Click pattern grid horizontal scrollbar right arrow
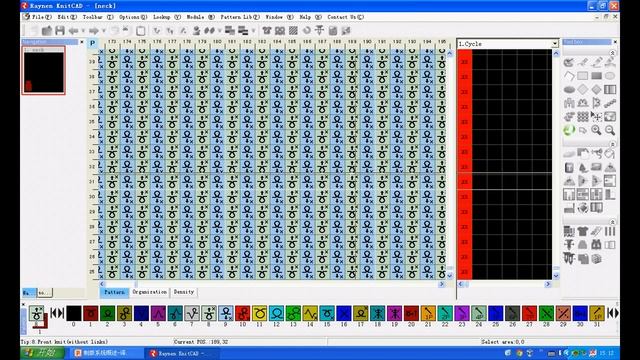The width and height of the screenshot is (640, 360). click(441, 284)
